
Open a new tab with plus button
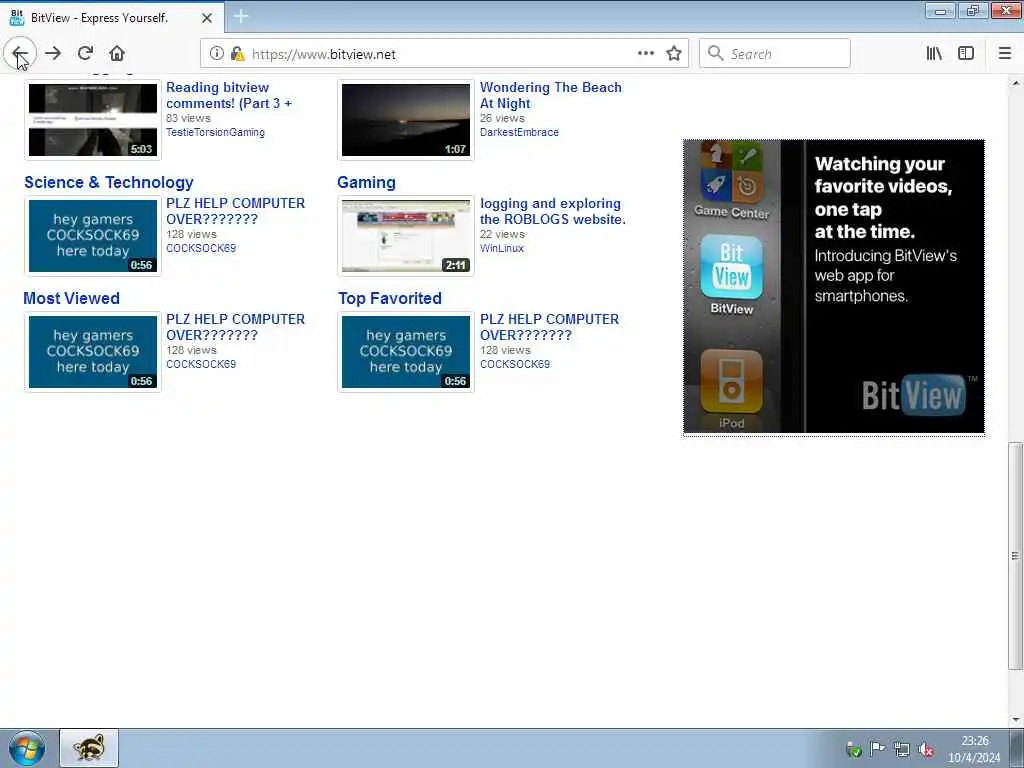click(240, 16)
